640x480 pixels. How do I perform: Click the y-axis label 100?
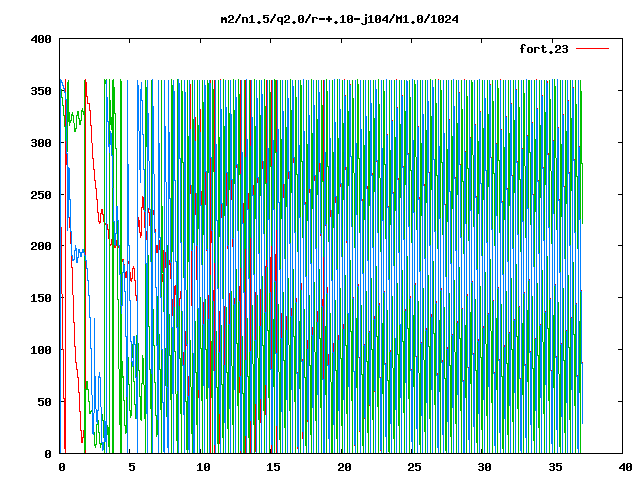point(41,350)
